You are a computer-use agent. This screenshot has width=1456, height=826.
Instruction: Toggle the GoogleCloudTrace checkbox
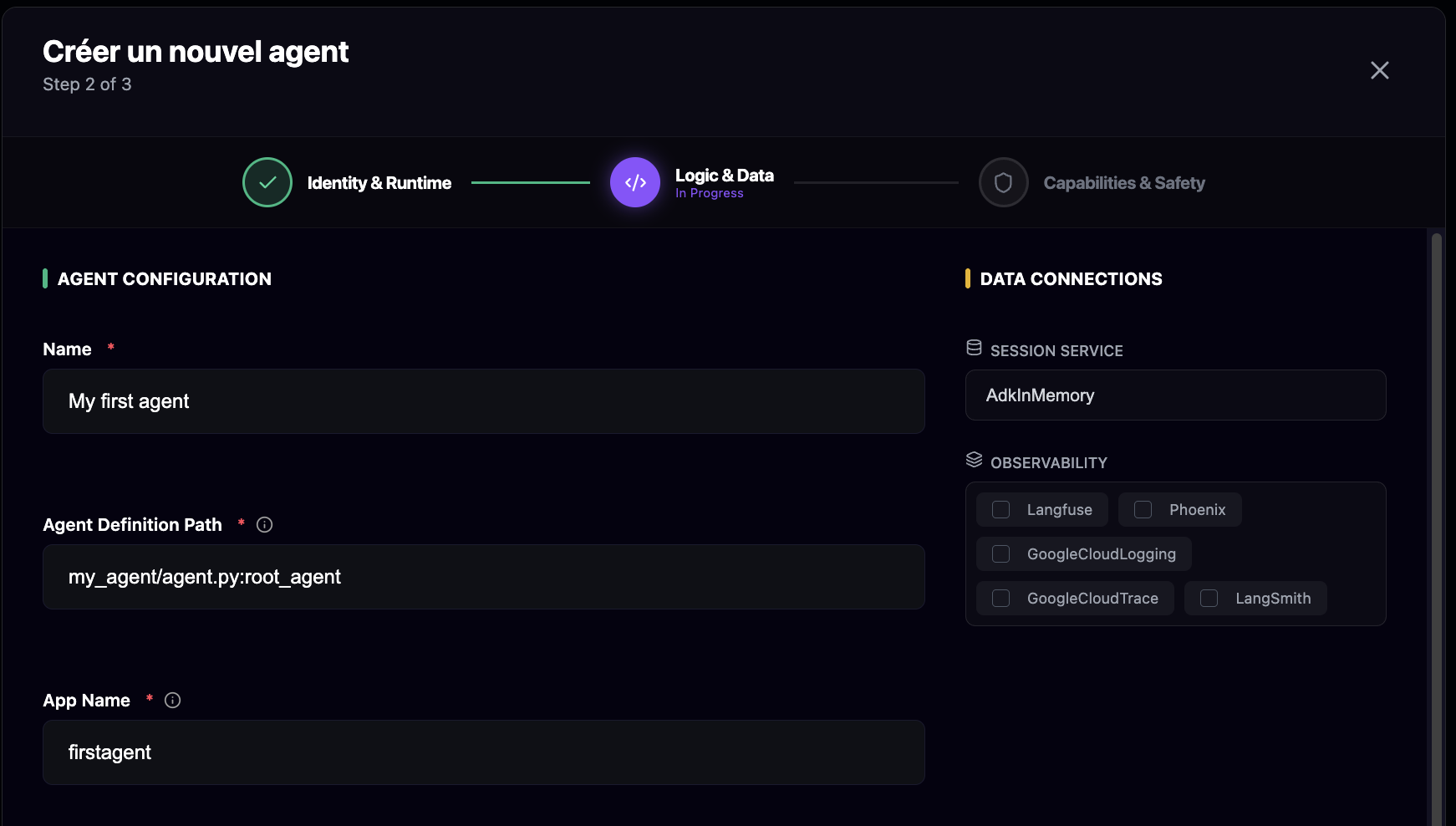click(1000, 598)
